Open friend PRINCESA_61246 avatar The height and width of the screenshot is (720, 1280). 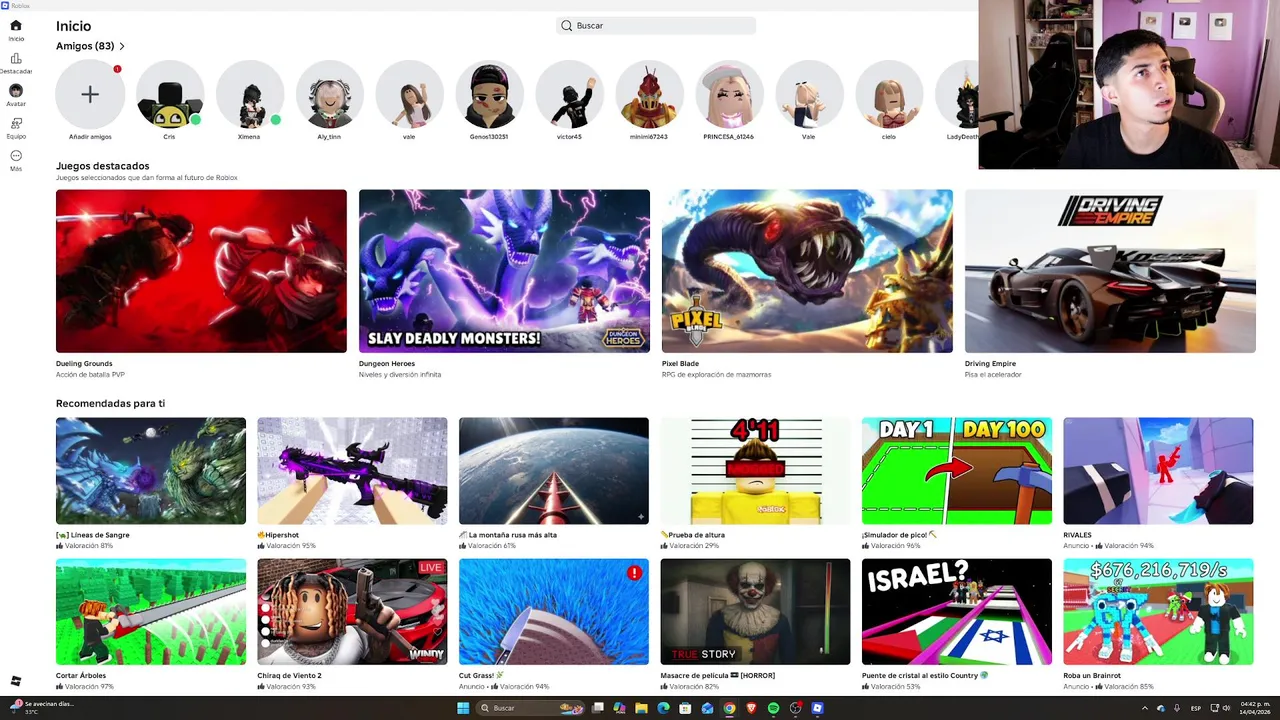[x=729, y=94]
